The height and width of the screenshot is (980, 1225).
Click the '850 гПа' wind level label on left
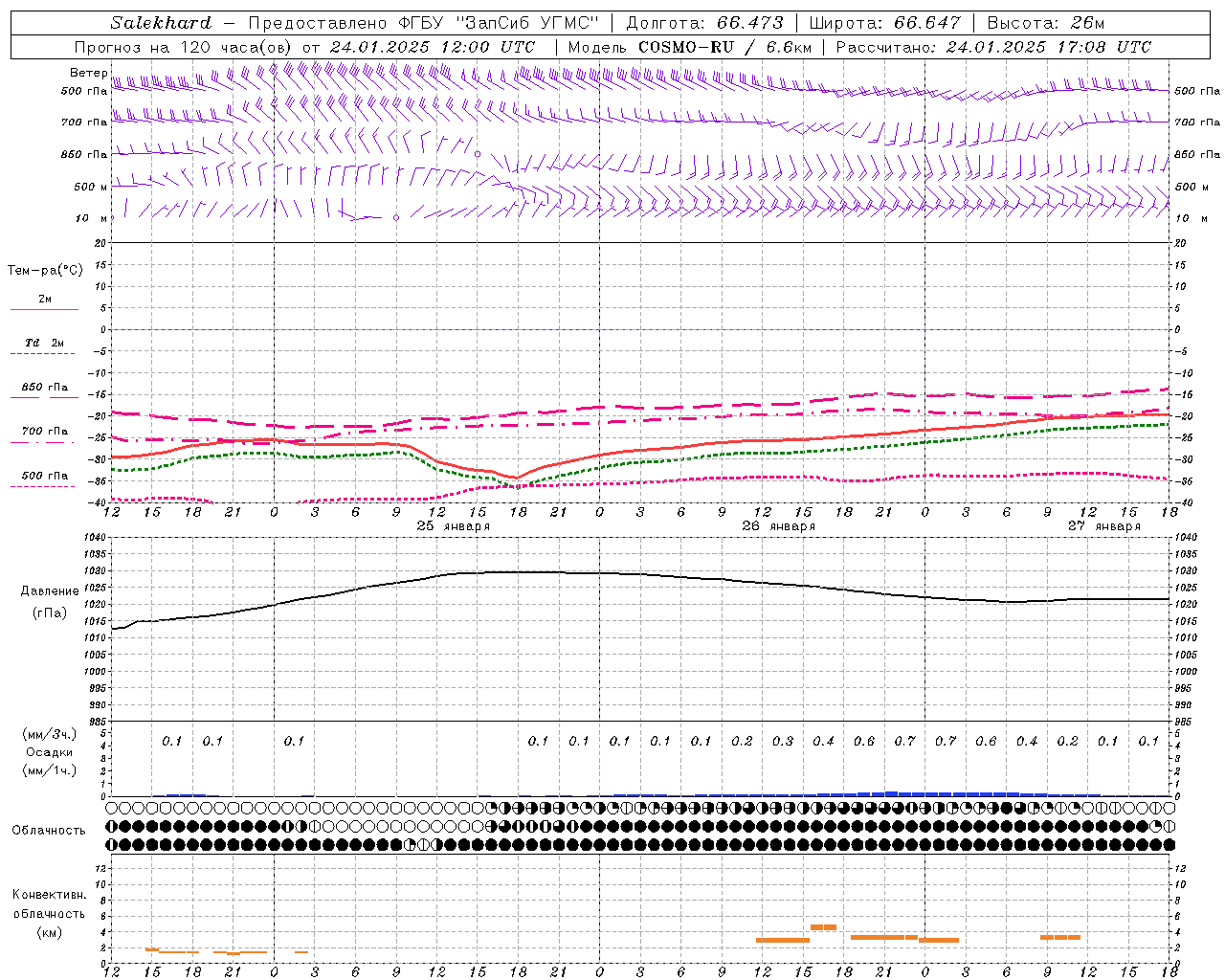84,154
